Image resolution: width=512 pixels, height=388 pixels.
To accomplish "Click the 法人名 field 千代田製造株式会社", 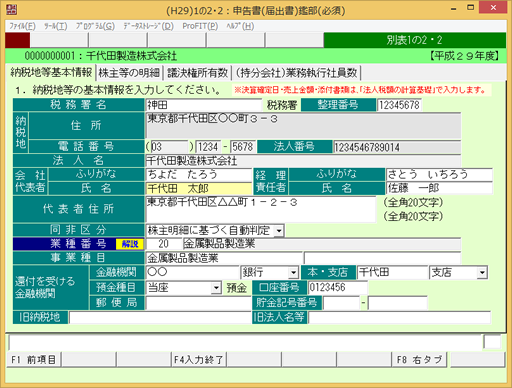I will point(303,161).
